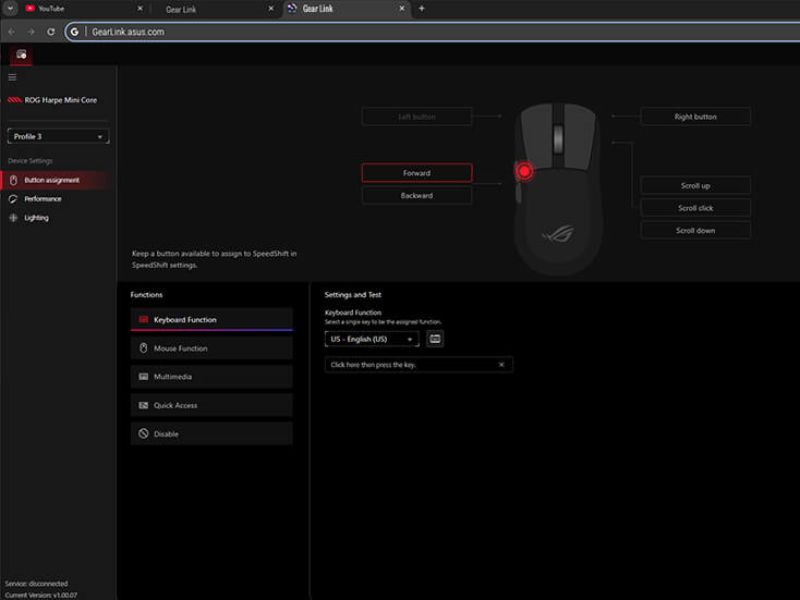Click the key capture input field
Image resolution: width=800 pixels, height=600 pixels.
pyautogui.click(x=410, y=364)
